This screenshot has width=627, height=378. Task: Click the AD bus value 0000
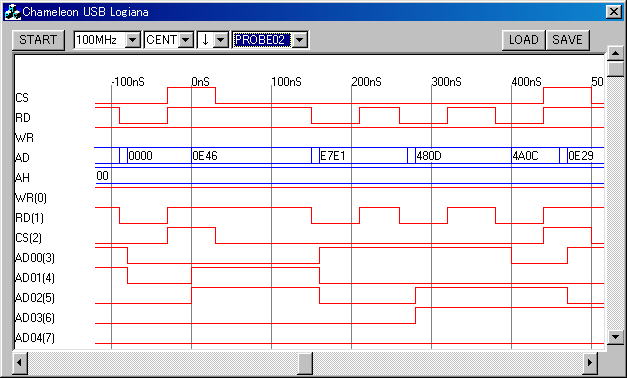pos(140,156)
